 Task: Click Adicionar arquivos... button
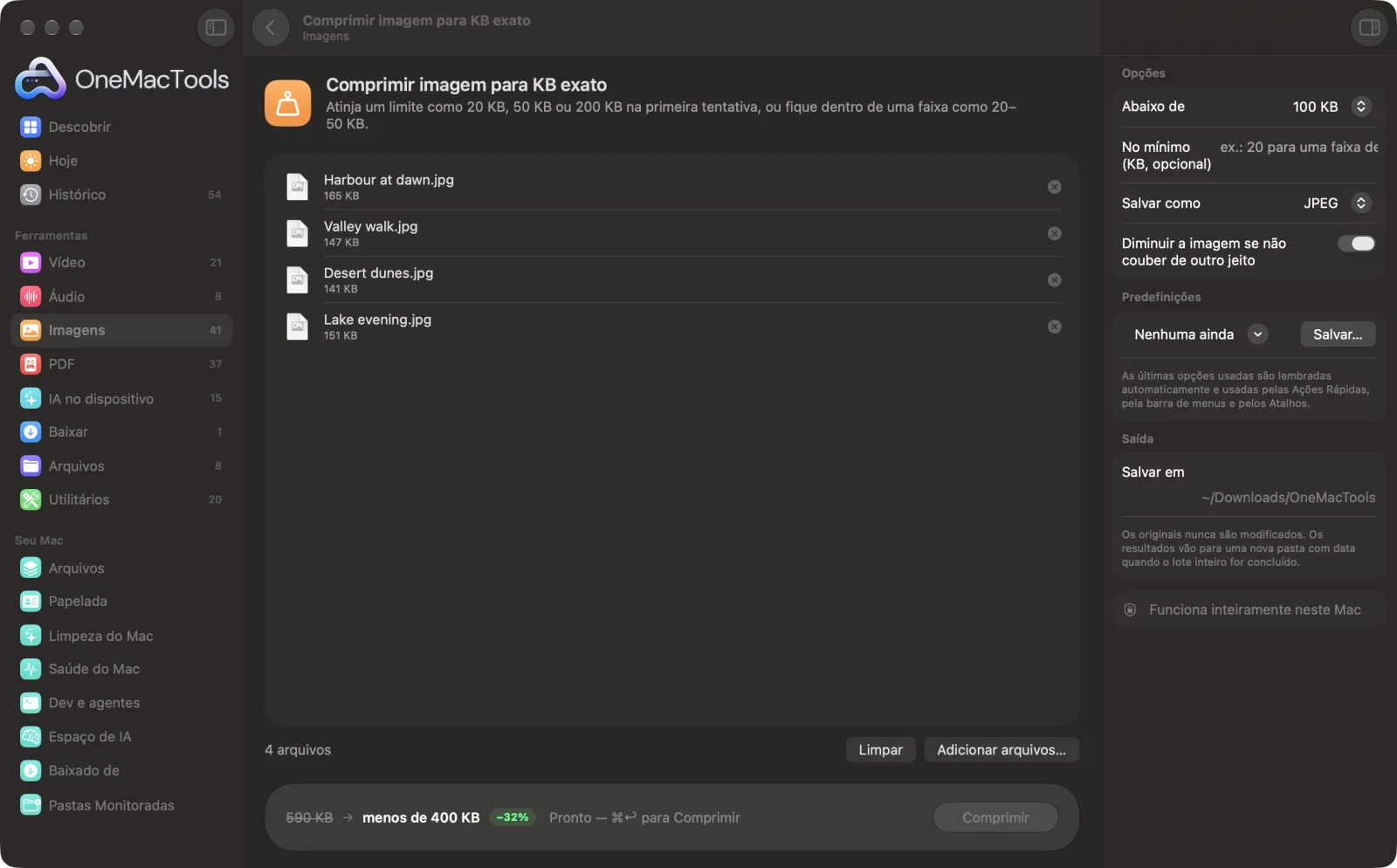tap(1001, 750)
